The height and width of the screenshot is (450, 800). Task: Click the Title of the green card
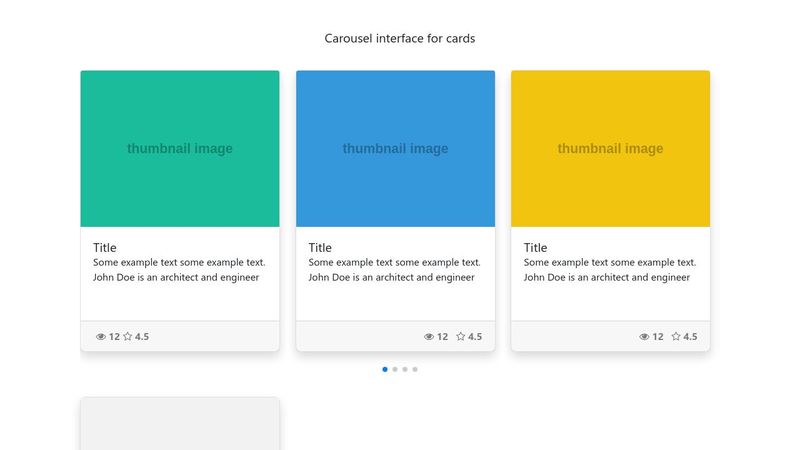tap(105, 247)
